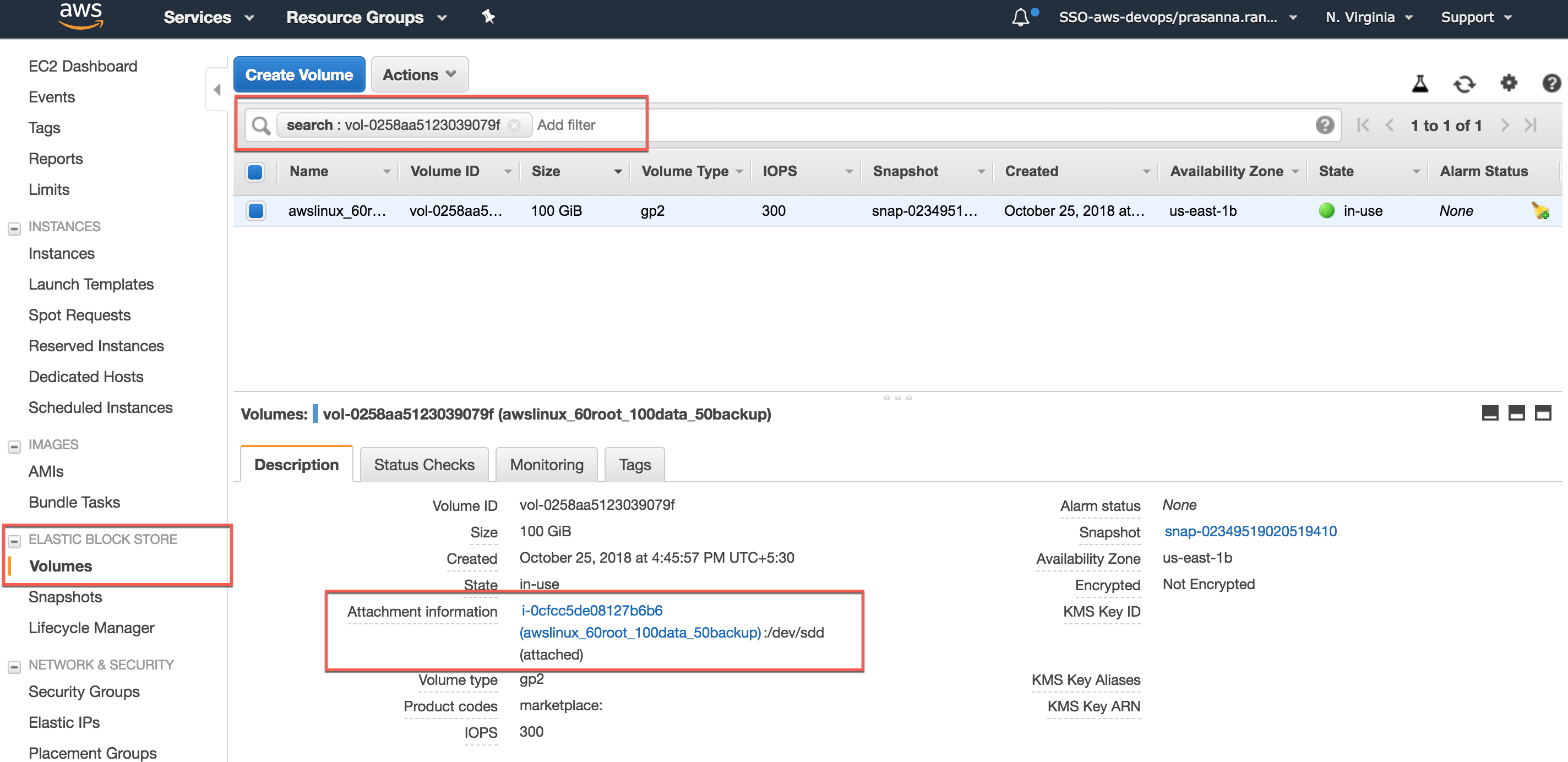This screenshot has width=1568, height=762.
Task: Toggle the select-all volumes checkbox
Action: [255, 172]
